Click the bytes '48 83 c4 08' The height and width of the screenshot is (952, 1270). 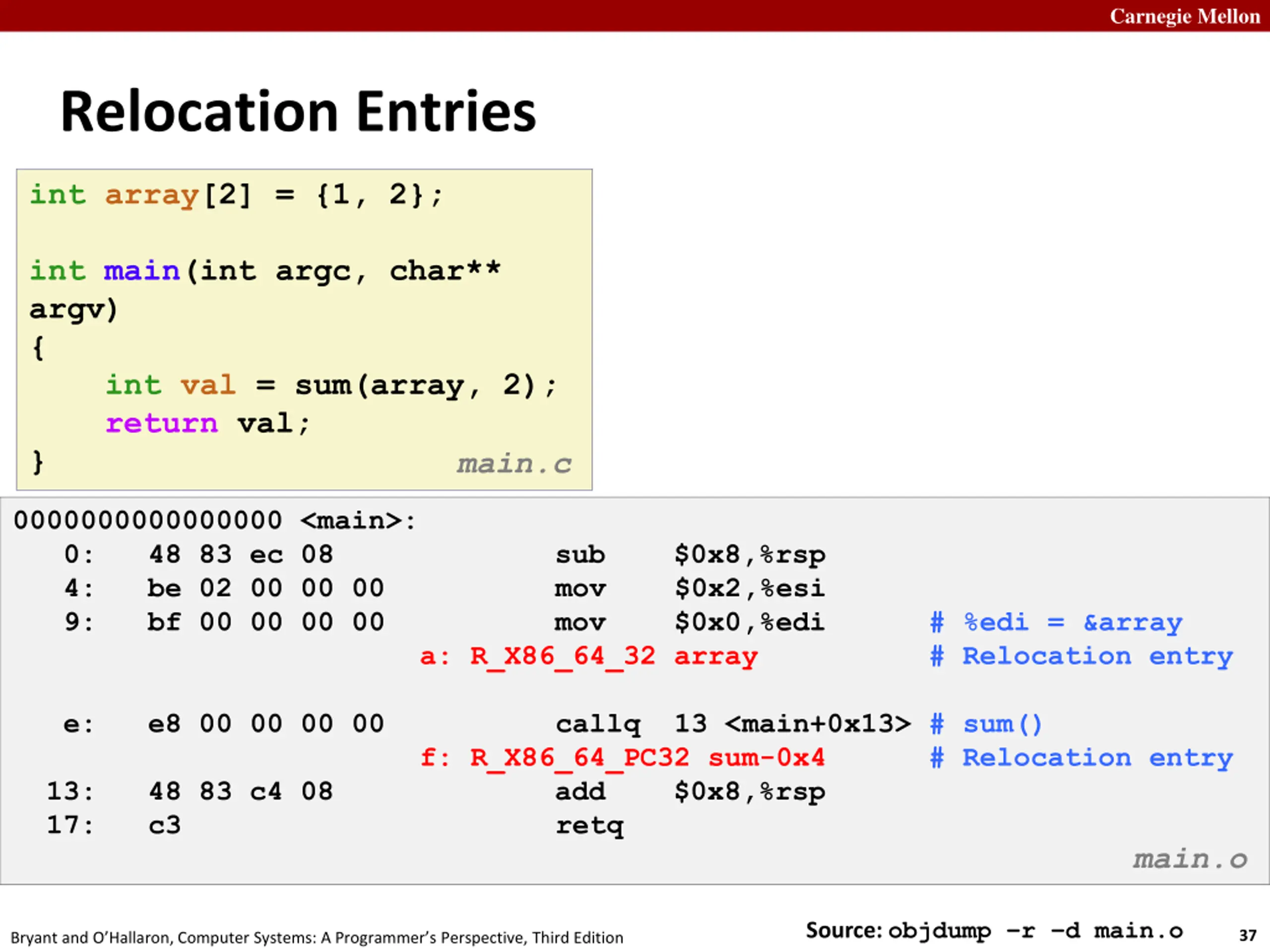[241, 791]
